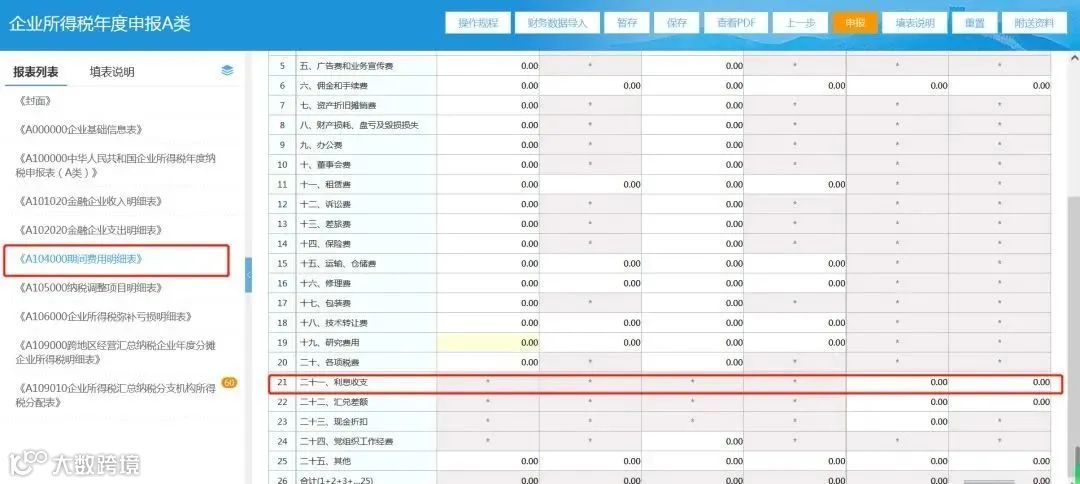Click the 十四、保险费 row label
The image size is (1080, 484).
(x=326, y=244)
